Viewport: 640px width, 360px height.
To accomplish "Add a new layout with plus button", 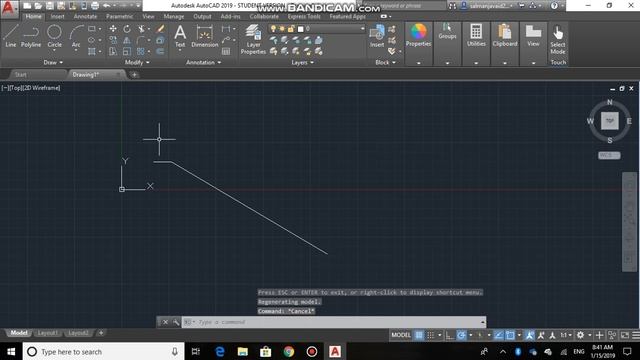I will (x=101, y=333).
